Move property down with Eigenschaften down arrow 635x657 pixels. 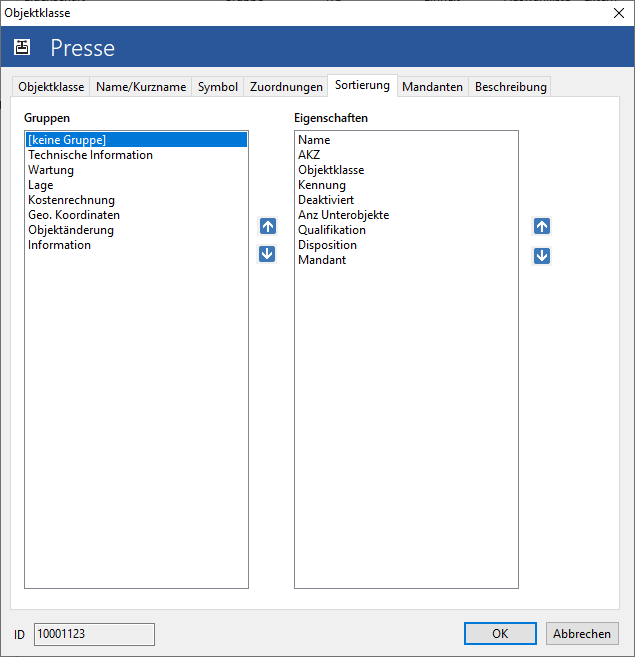(x=542, y=256)
